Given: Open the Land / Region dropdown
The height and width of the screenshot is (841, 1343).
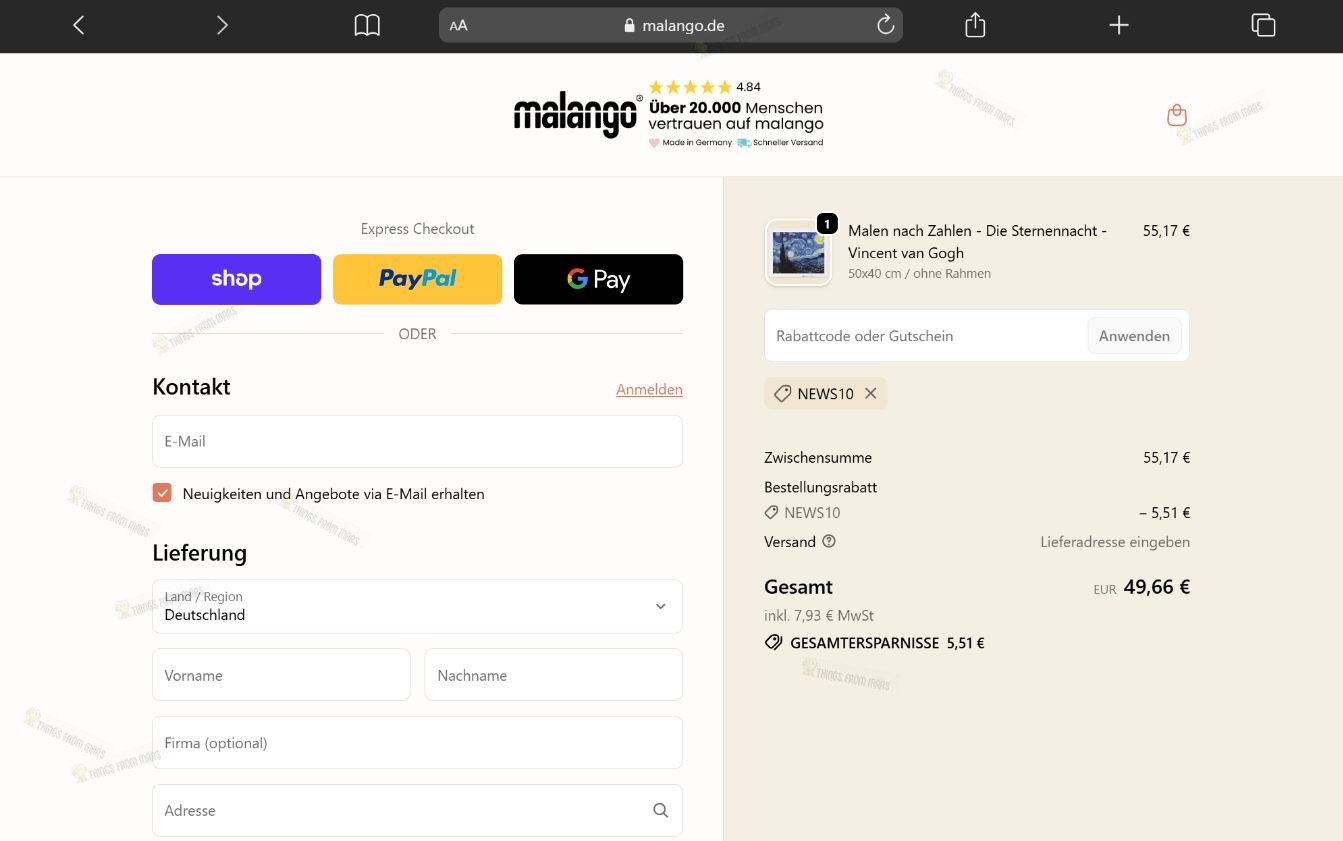Looking at the screenshot, I should 417,606.
